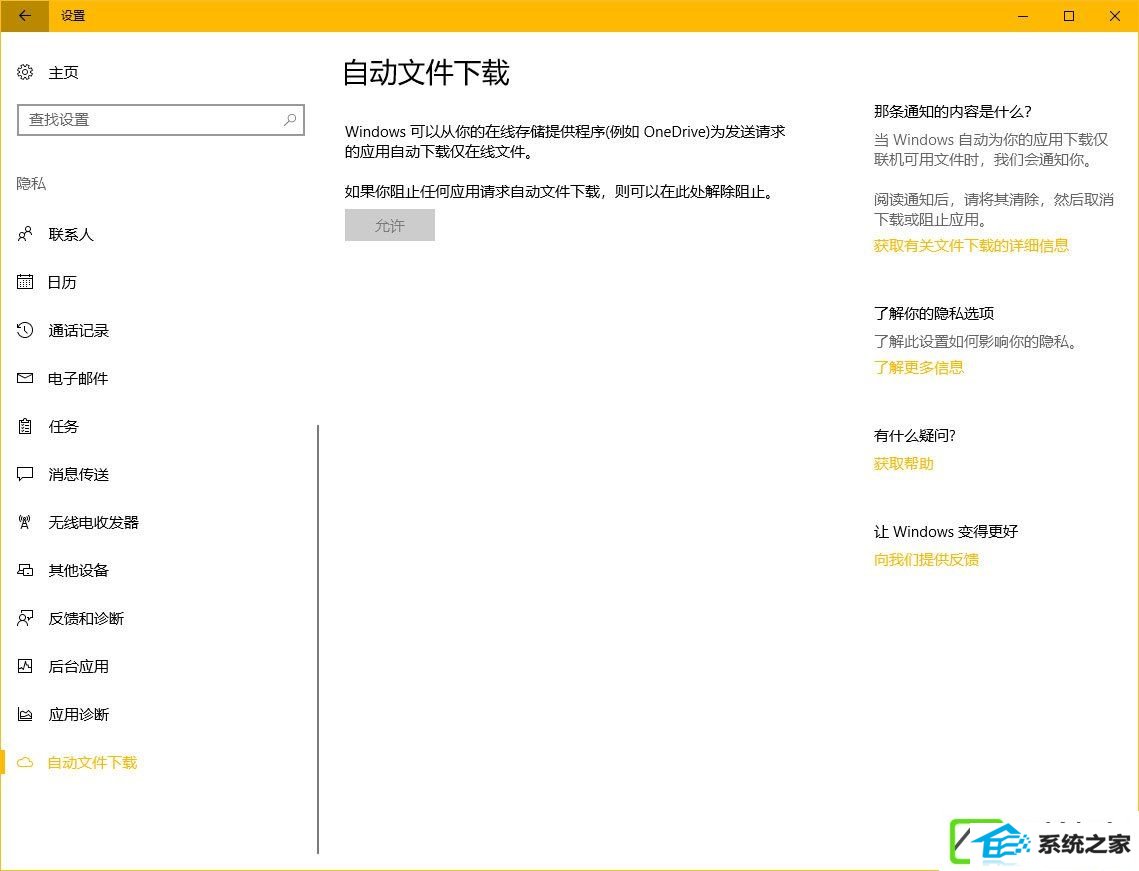Screen dimensions: 1139x871
Task: Open 反馈和诊断 settings
Action: pyautogui.click(x=86, y=618)
